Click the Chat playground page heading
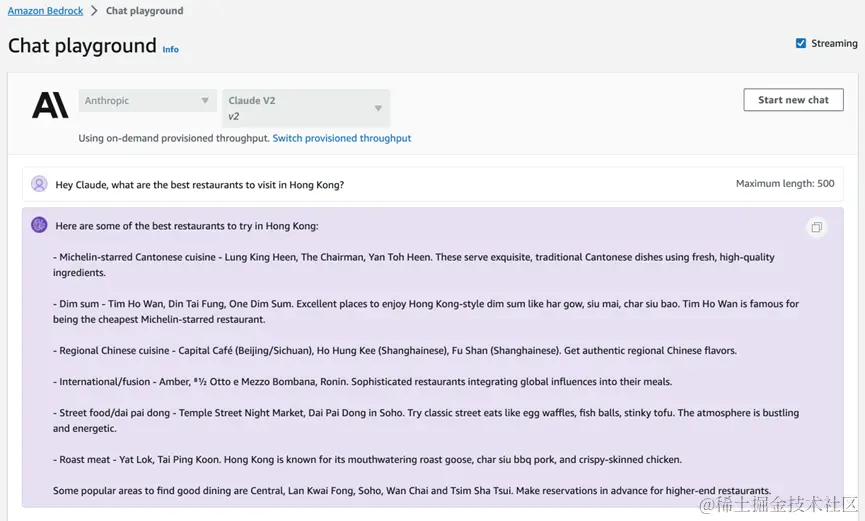Screen dimensions: 865x521 (x=82, y=45)
